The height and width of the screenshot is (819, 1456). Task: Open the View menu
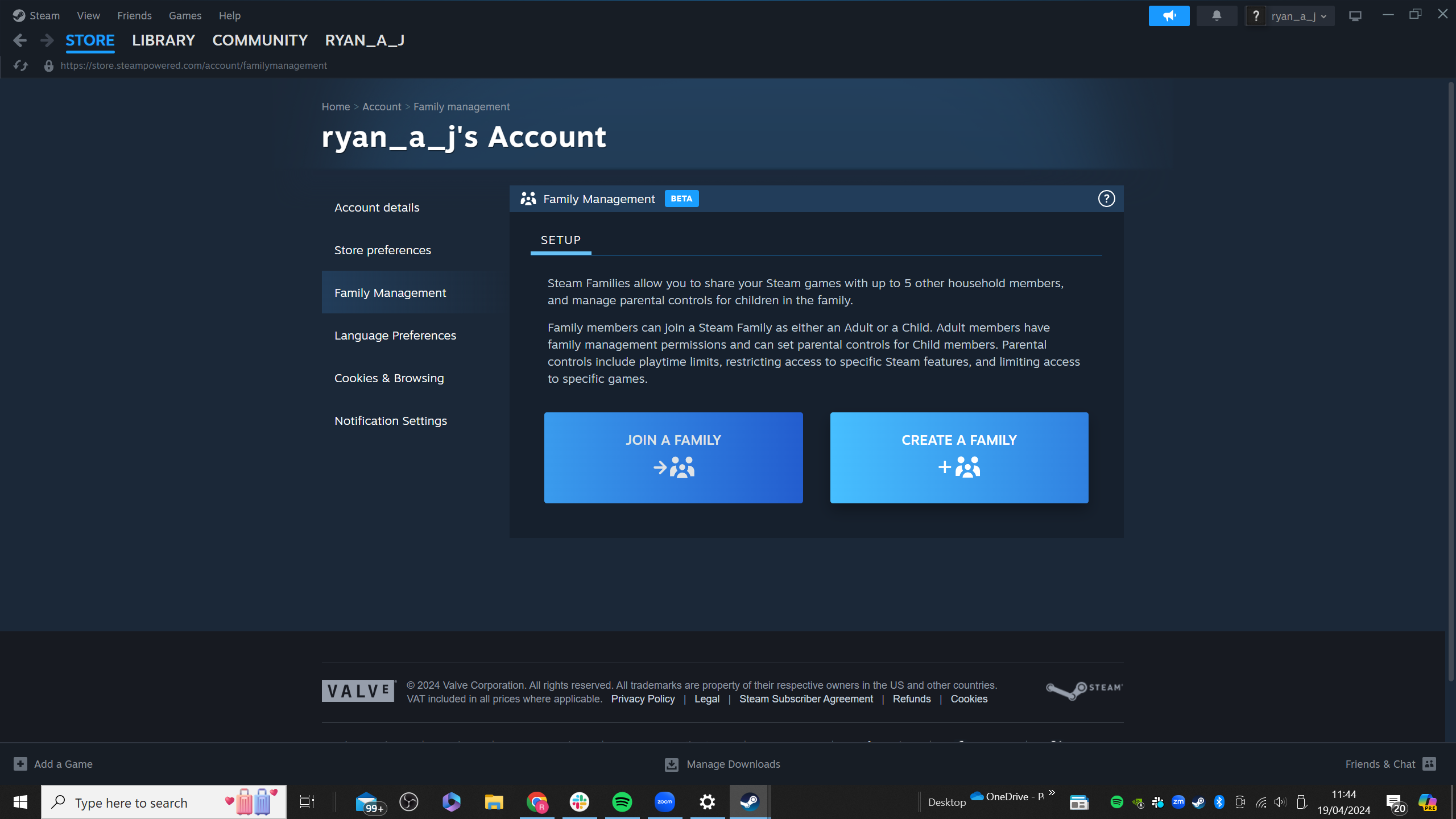pyautogui.click(x=88, y=15)
